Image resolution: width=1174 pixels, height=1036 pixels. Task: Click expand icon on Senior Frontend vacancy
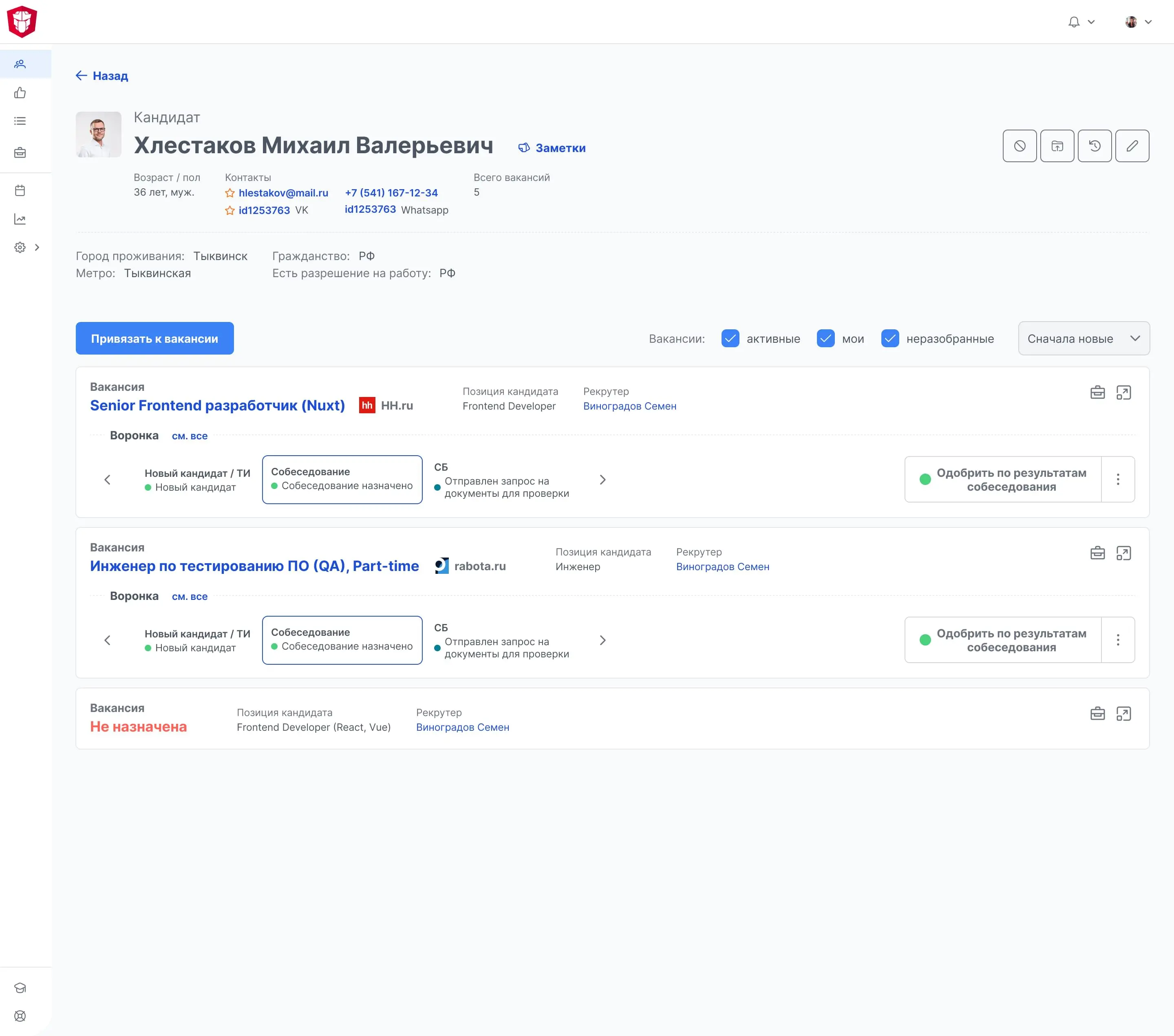tap(1123, 393)
